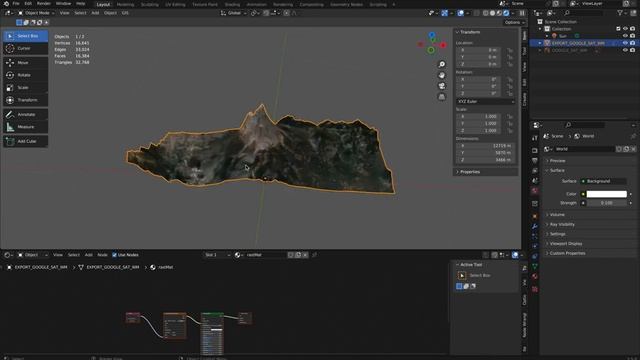Collapse the Surface panel

click(557, 171)
